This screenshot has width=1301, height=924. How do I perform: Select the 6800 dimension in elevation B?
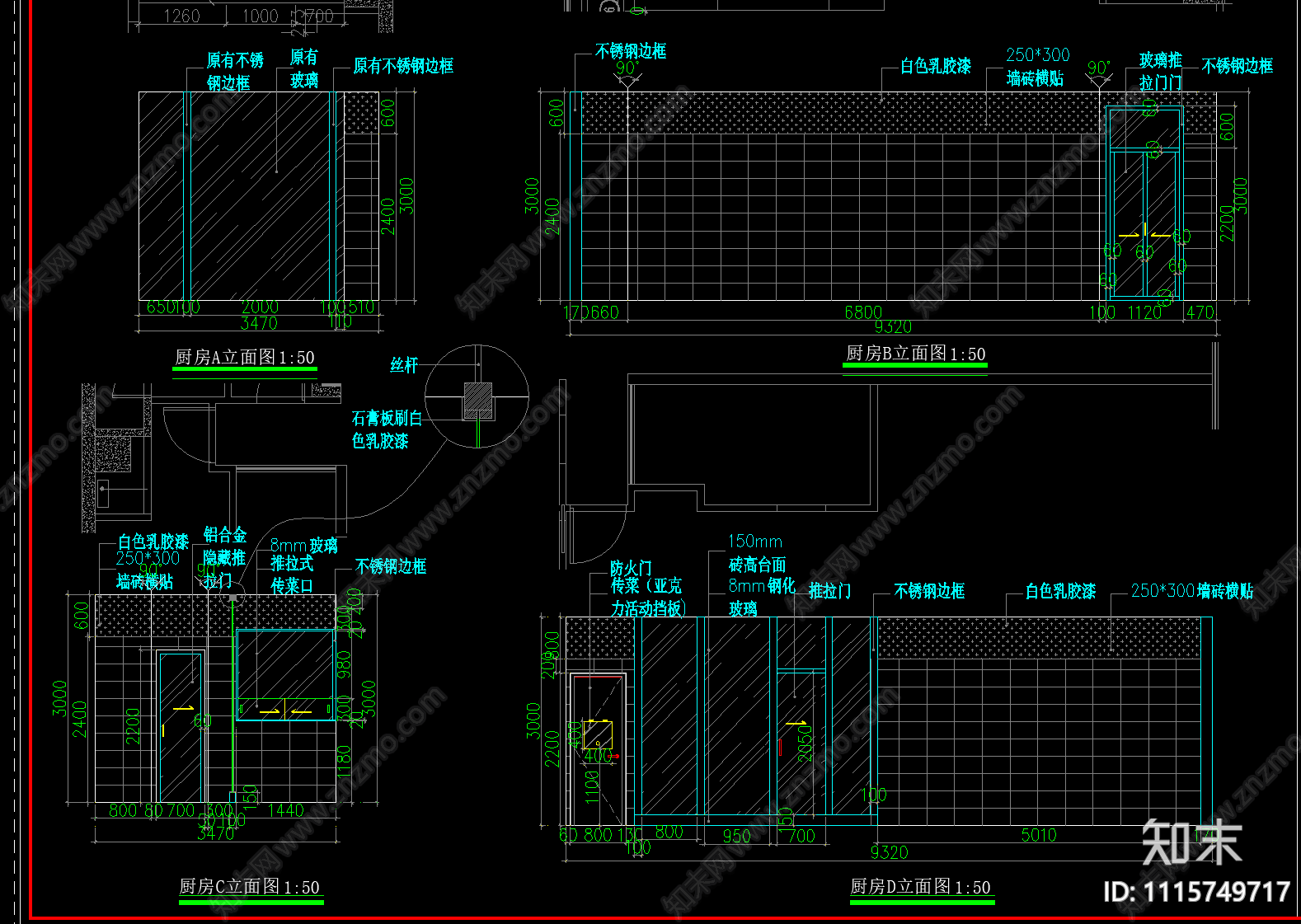point(863,312)
